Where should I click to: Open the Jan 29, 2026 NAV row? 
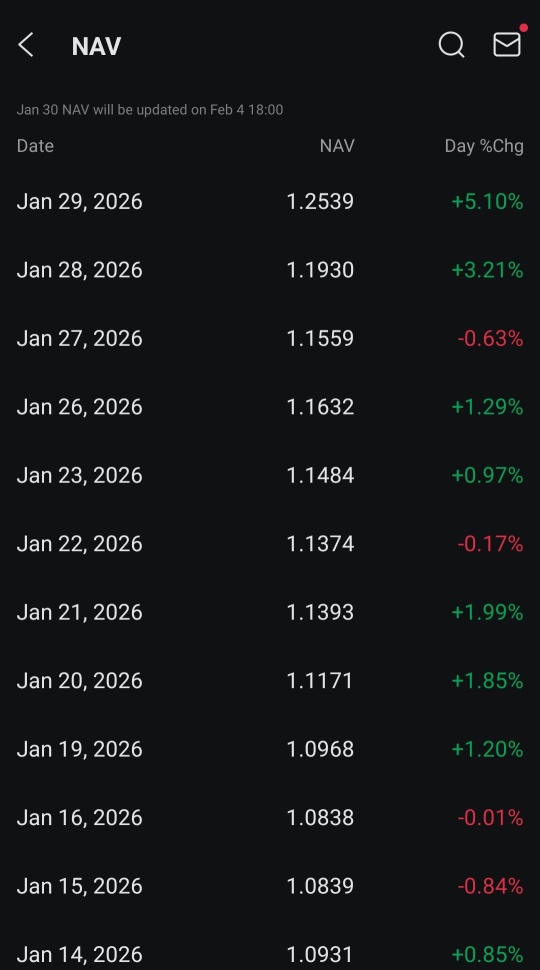pyautogui.click(x=270, y=202)
